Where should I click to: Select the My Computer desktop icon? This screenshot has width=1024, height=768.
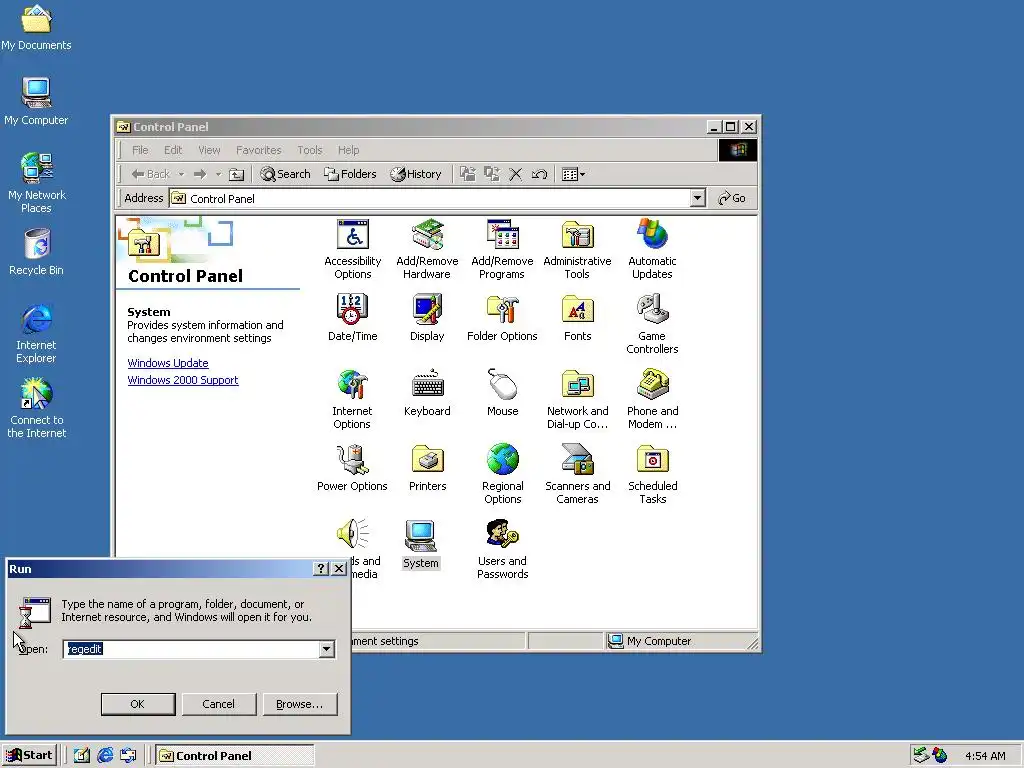tap(37, 102)
